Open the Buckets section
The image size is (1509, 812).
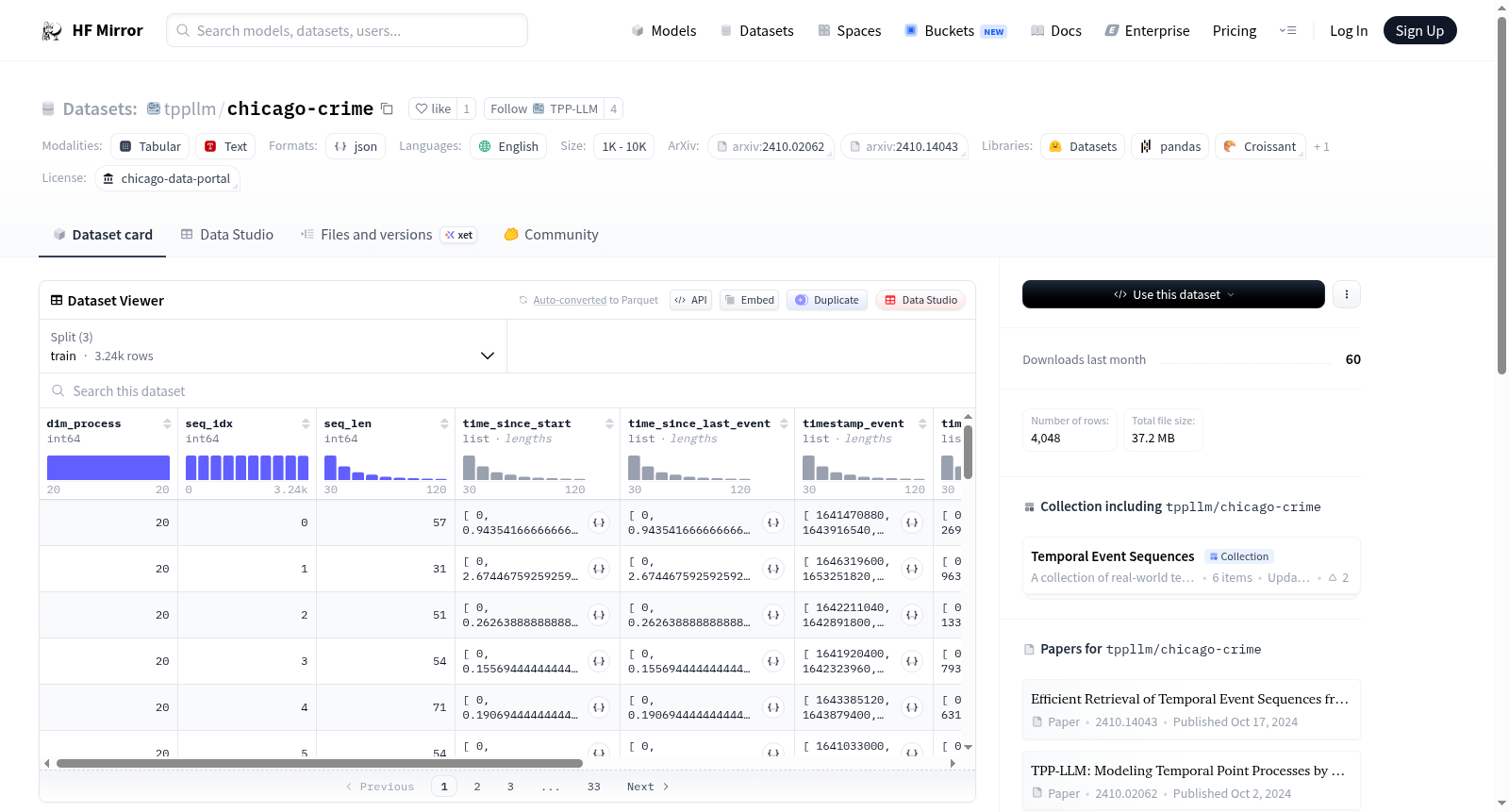click(x=955, y=31)
